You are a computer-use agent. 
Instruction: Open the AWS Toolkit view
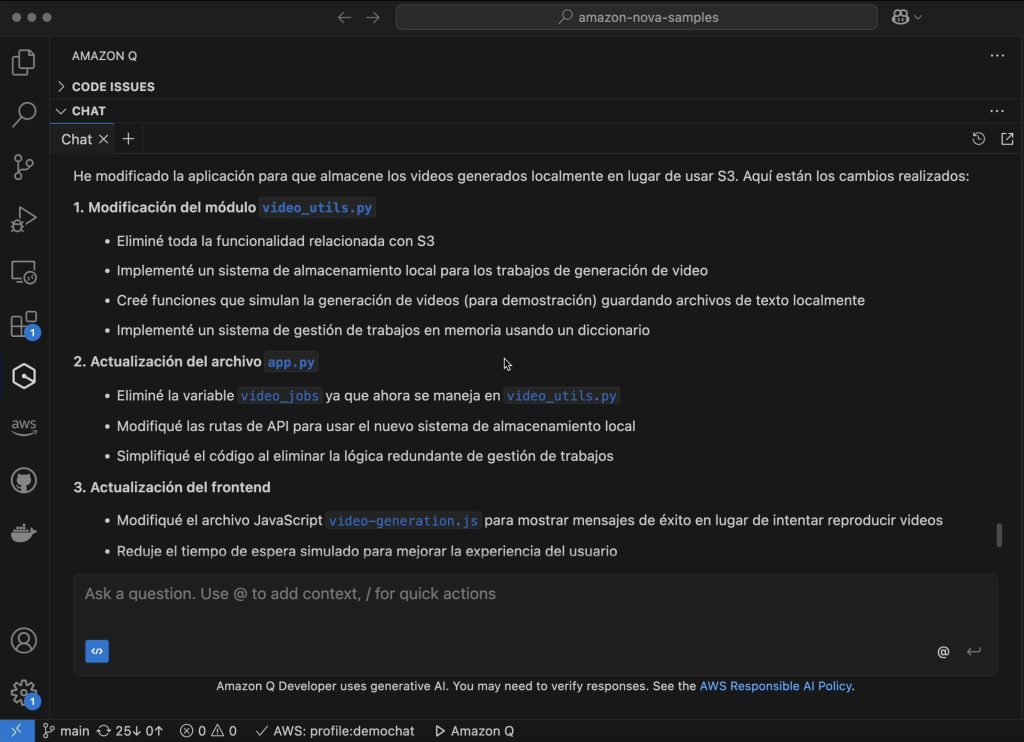point(24,428)
